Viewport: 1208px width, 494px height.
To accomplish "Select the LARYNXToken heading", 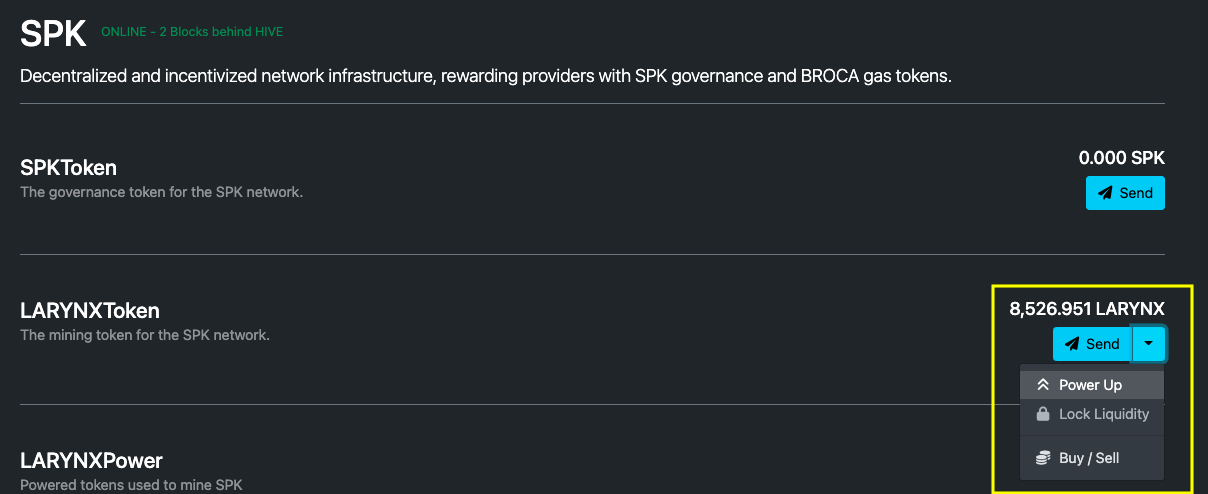I will coord(90,311).
